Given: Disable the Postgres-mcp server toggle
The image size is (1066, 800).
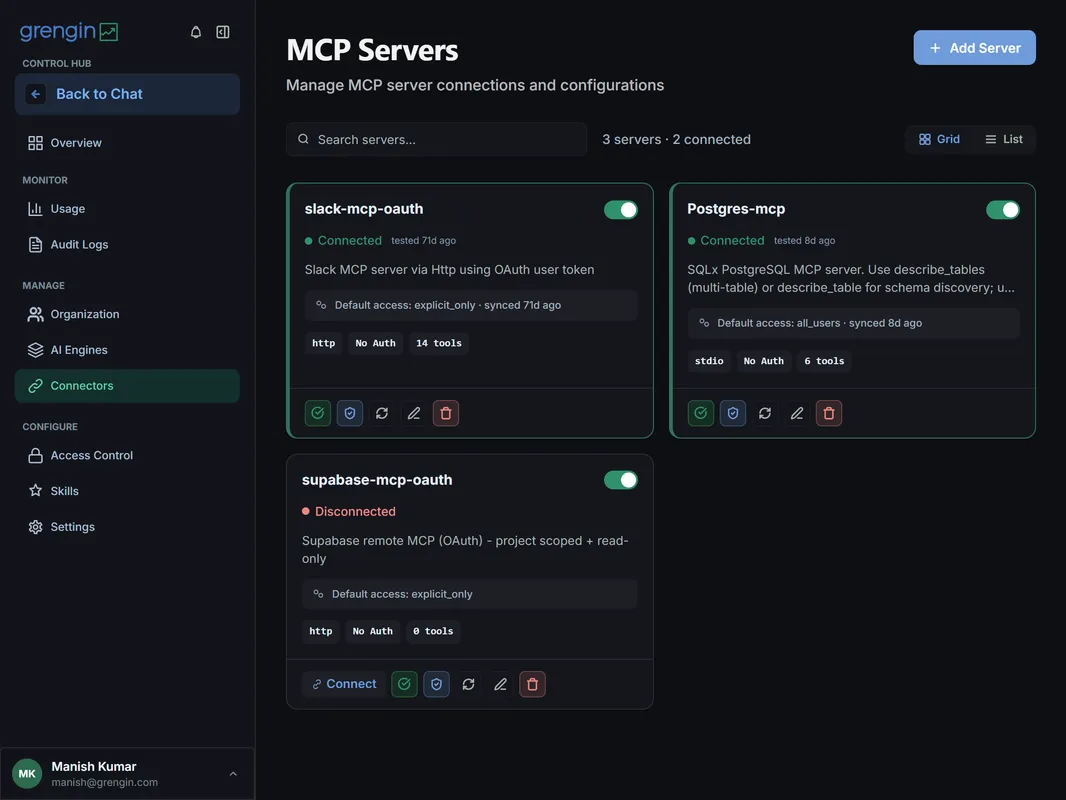Looking at the screenshot, I should point(1002,209).
